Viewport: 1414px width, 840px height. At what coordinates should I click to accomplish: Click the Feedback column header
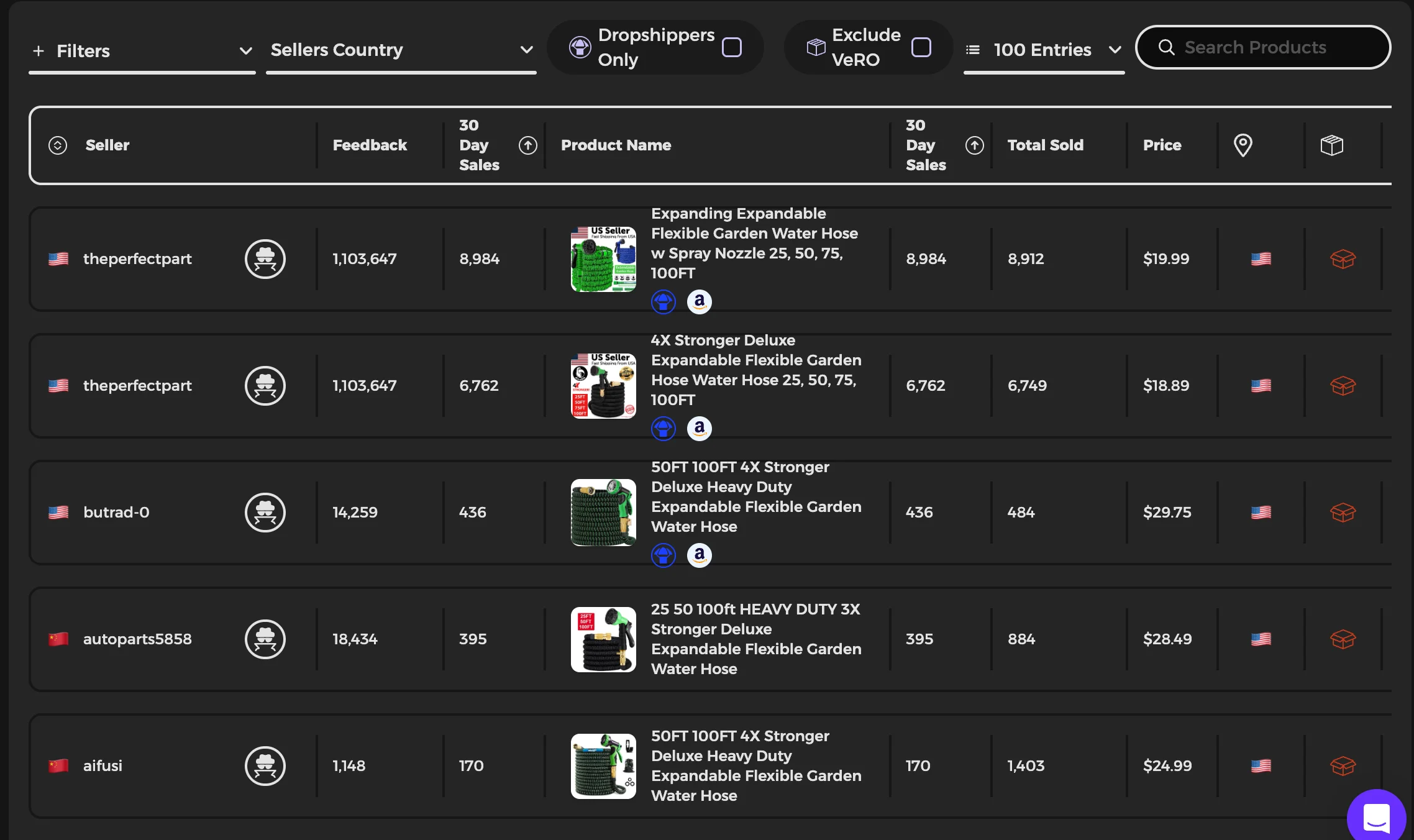tap(370, 145)
